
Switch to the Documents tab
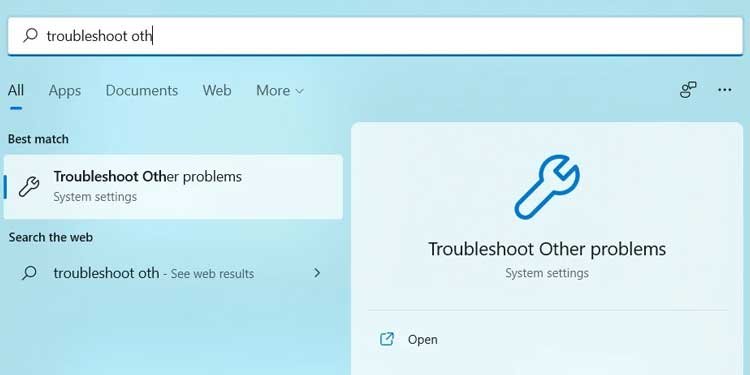coord(142,90)
